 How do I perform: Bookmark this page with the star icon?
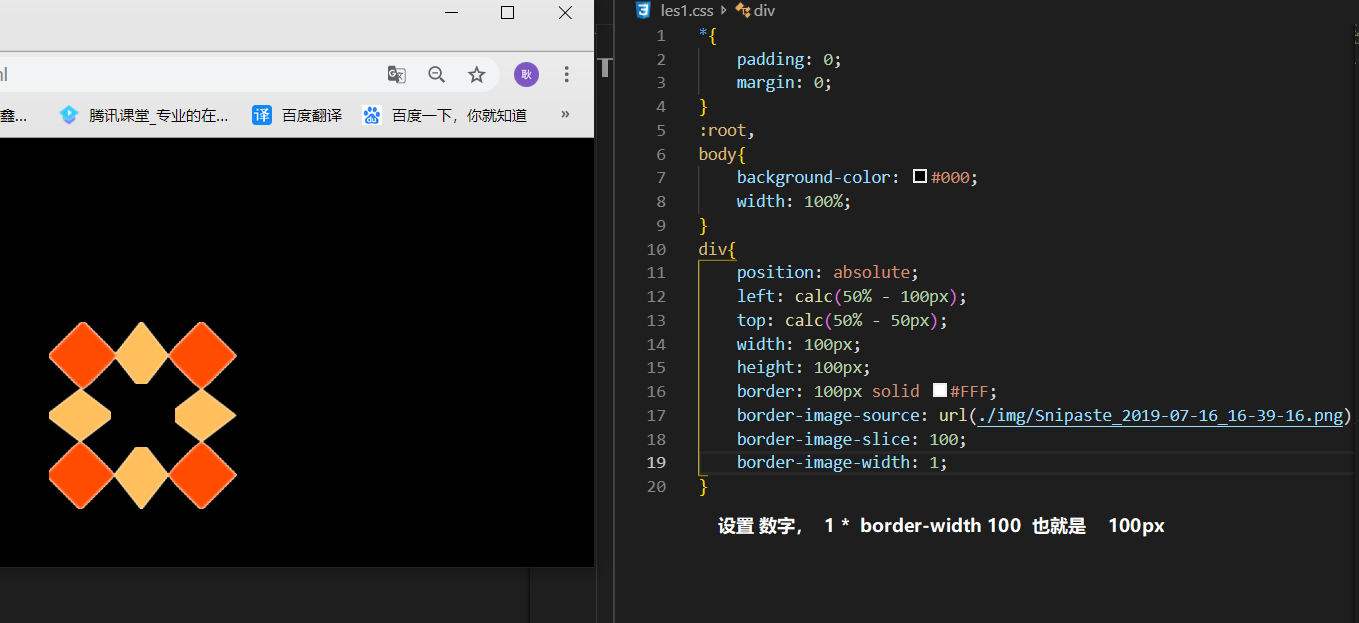tap(477, 74)
